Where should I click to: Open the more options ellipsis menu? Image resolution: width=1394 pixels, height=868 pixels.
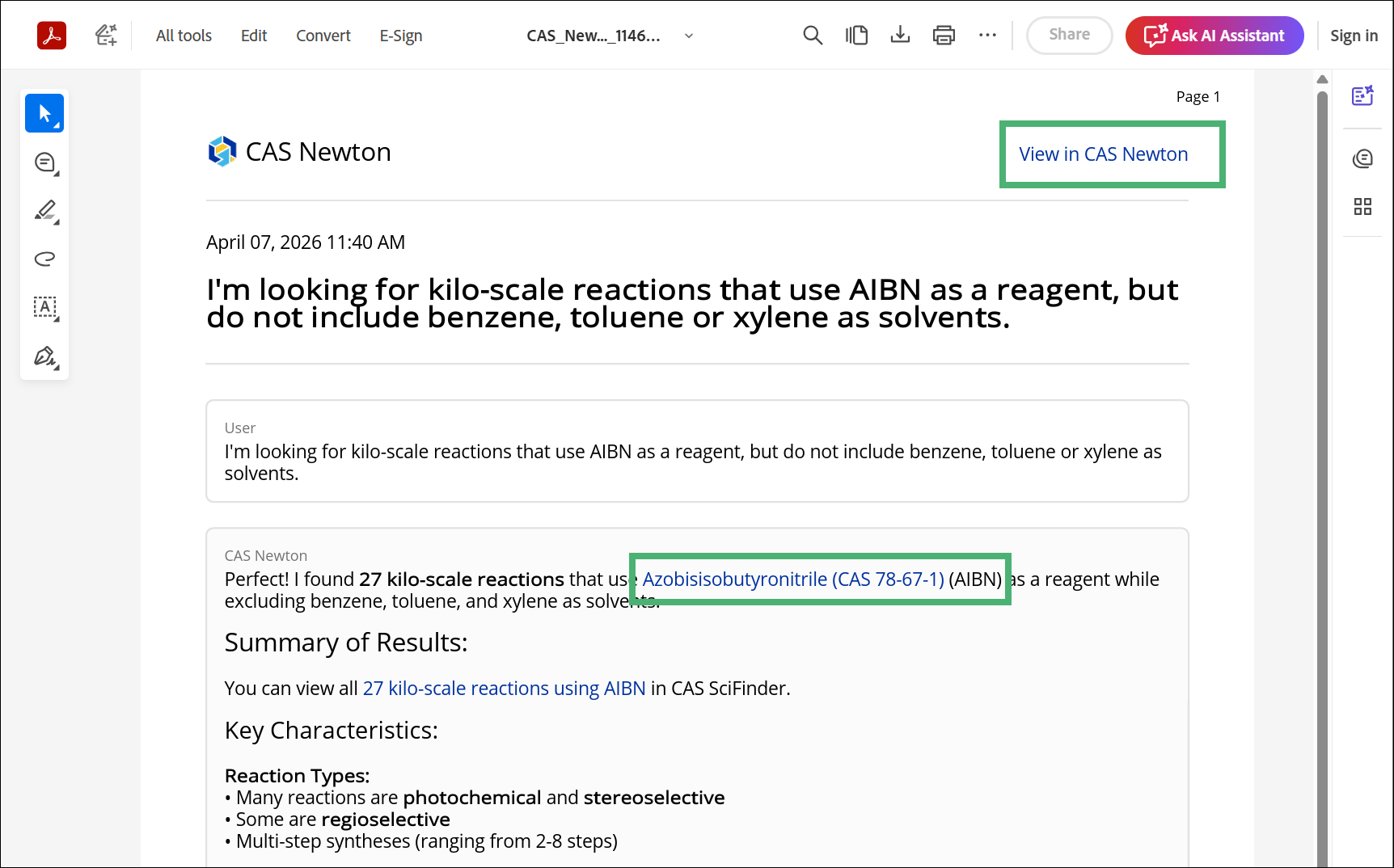987,35
